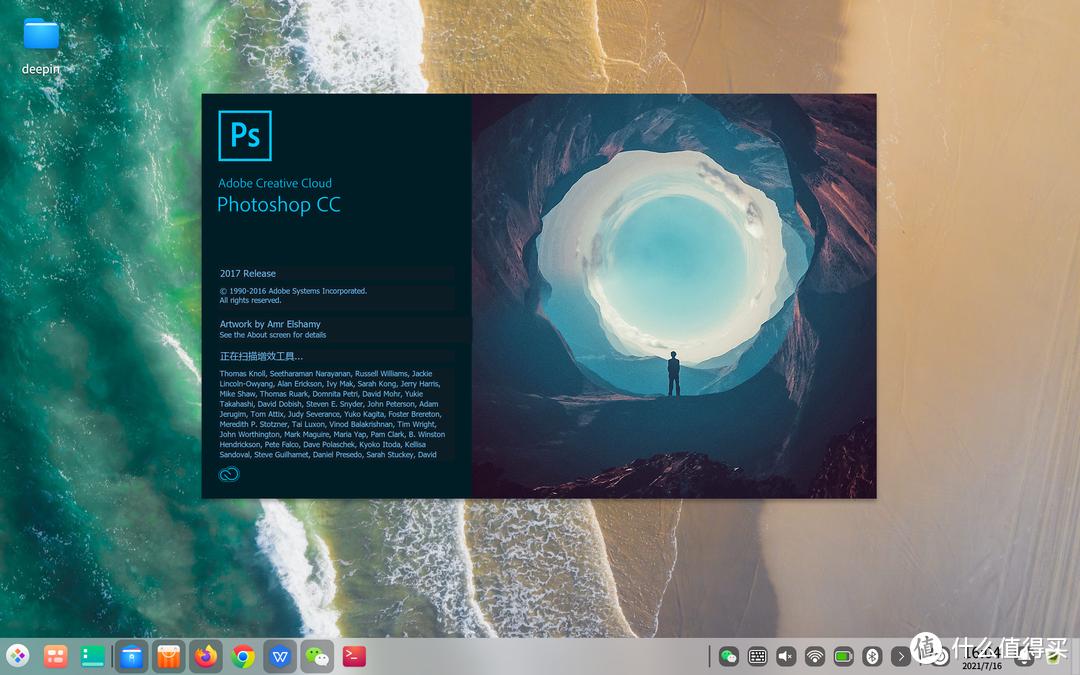Click the date 2021/7/16 in the dock
The width and height of the screenshot is (1080, 675).
[982, 666]
